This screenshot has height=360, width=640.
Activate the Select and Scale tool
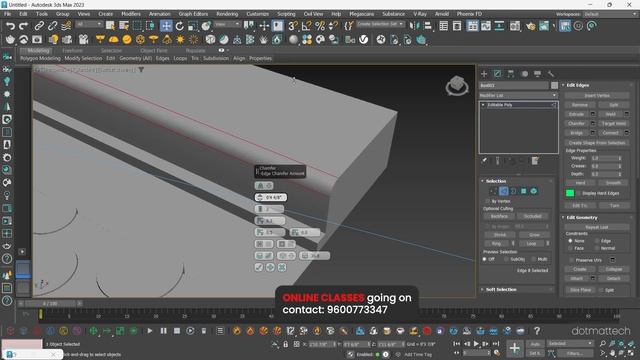point(193,26)
